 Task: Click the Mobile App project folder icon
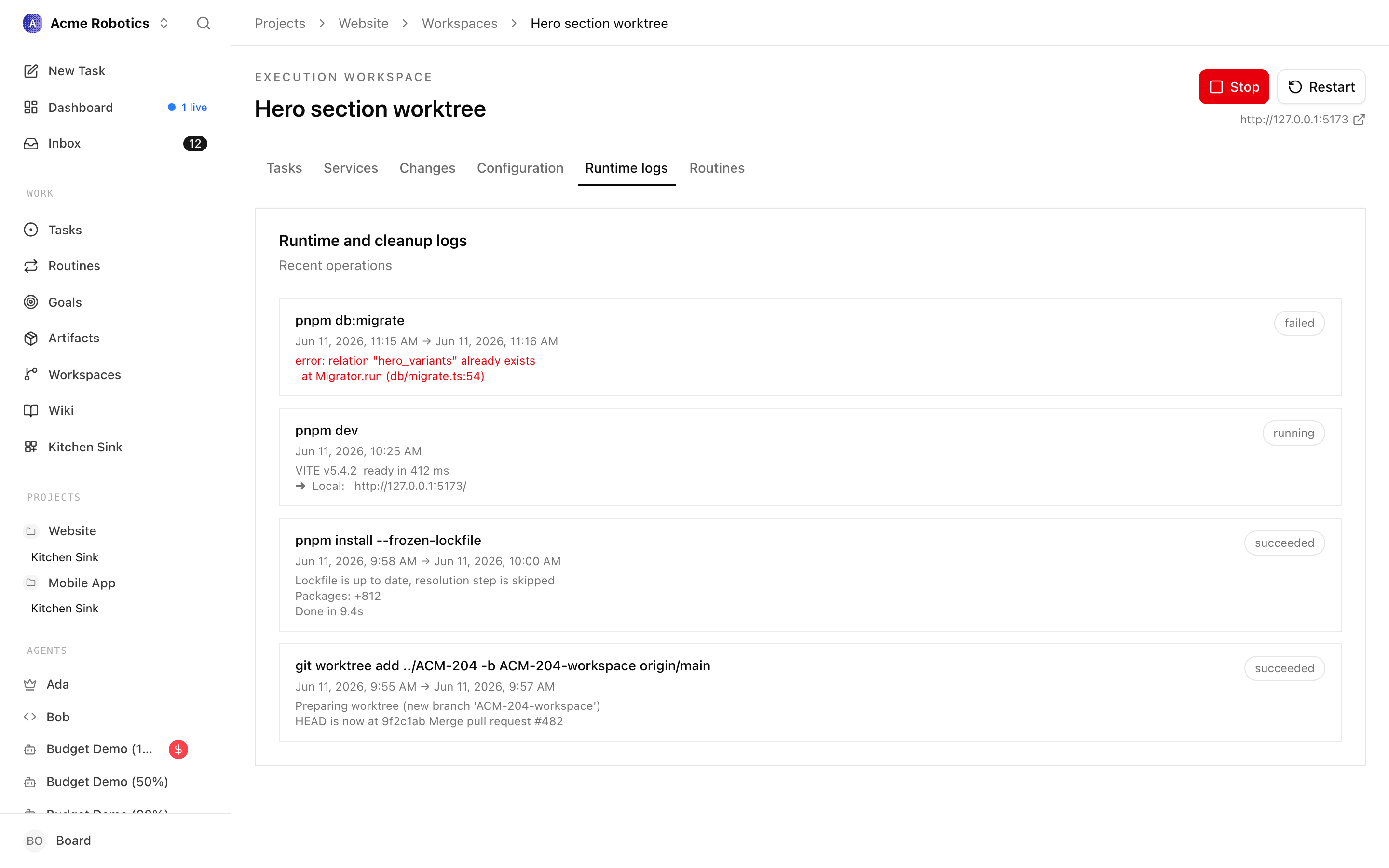click(x=31, y=583)
